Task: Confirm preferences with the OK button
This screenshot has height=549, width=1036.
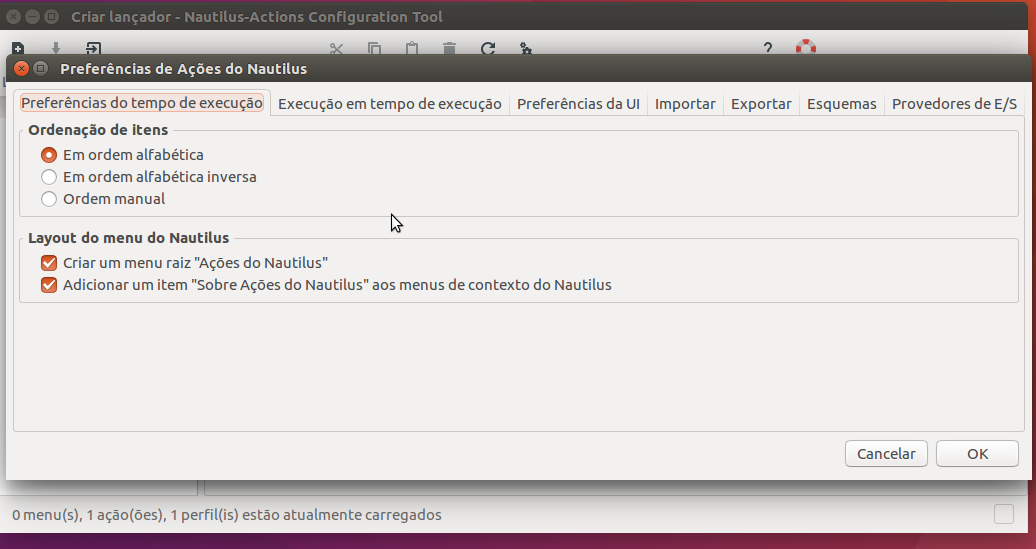Action: (977, 454)
